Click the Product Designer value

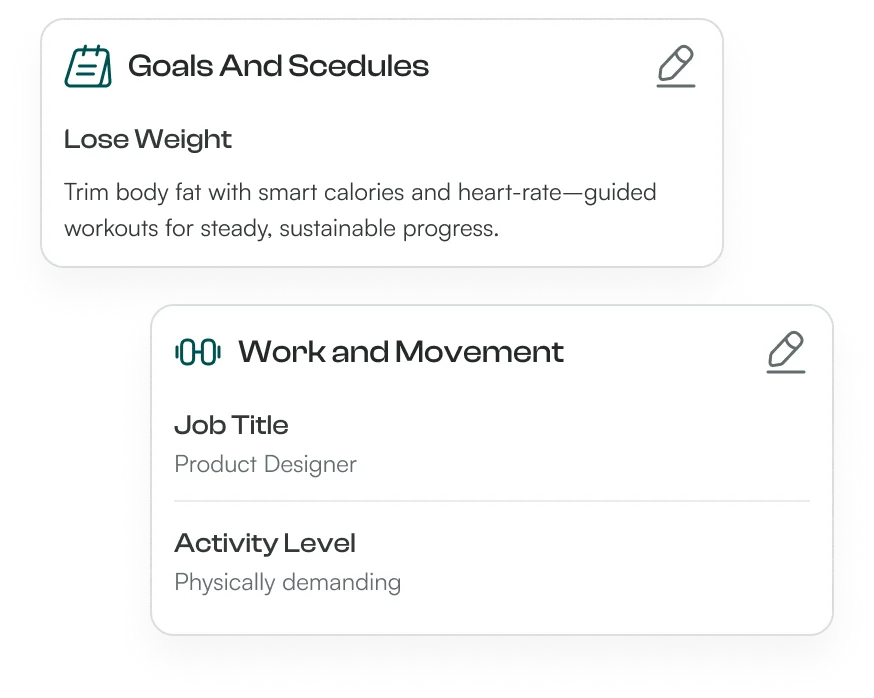pyautogui.click(x=265, y=464)
